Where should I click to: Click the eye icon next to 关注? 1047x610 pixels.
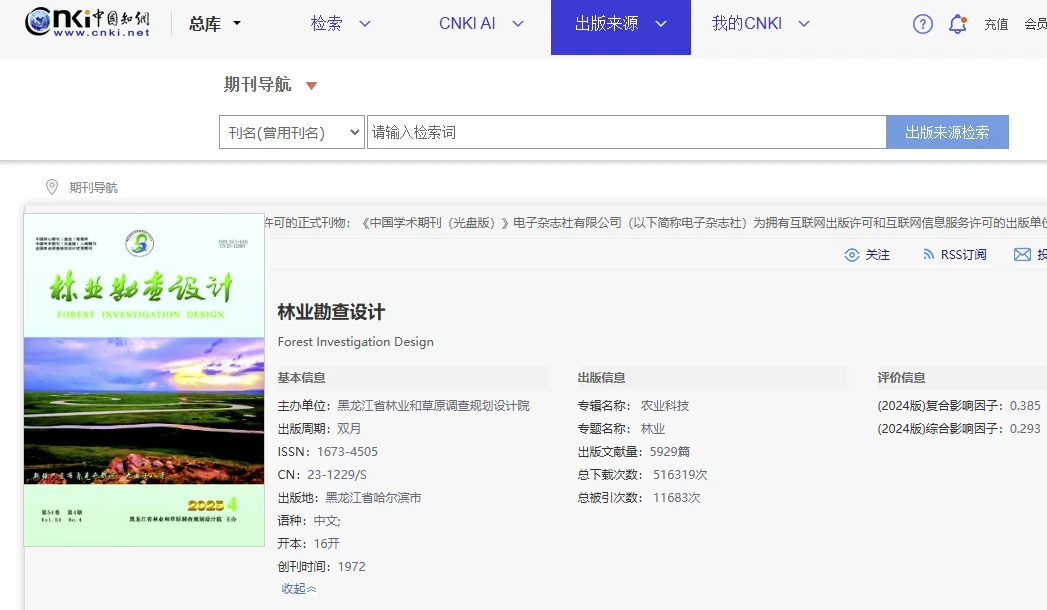tap(849, 255)
